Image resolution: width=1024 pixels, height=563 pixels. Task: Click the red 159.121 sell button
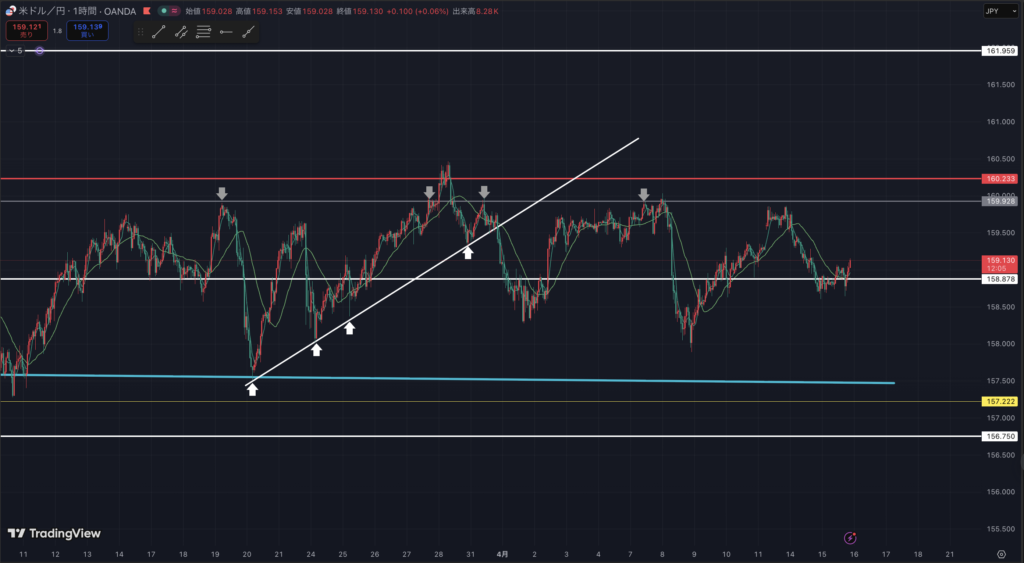coord(26,31)
